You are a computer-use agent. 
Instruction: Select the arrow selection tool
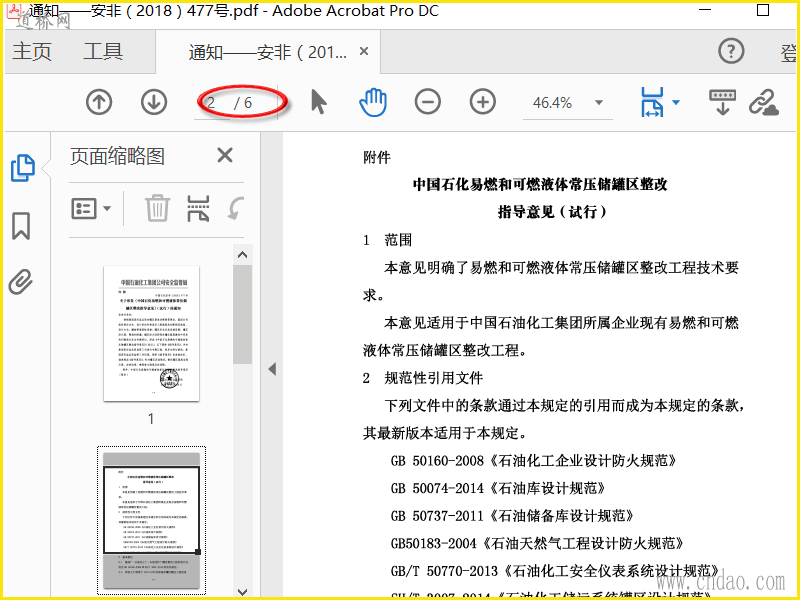click(318, 102)
